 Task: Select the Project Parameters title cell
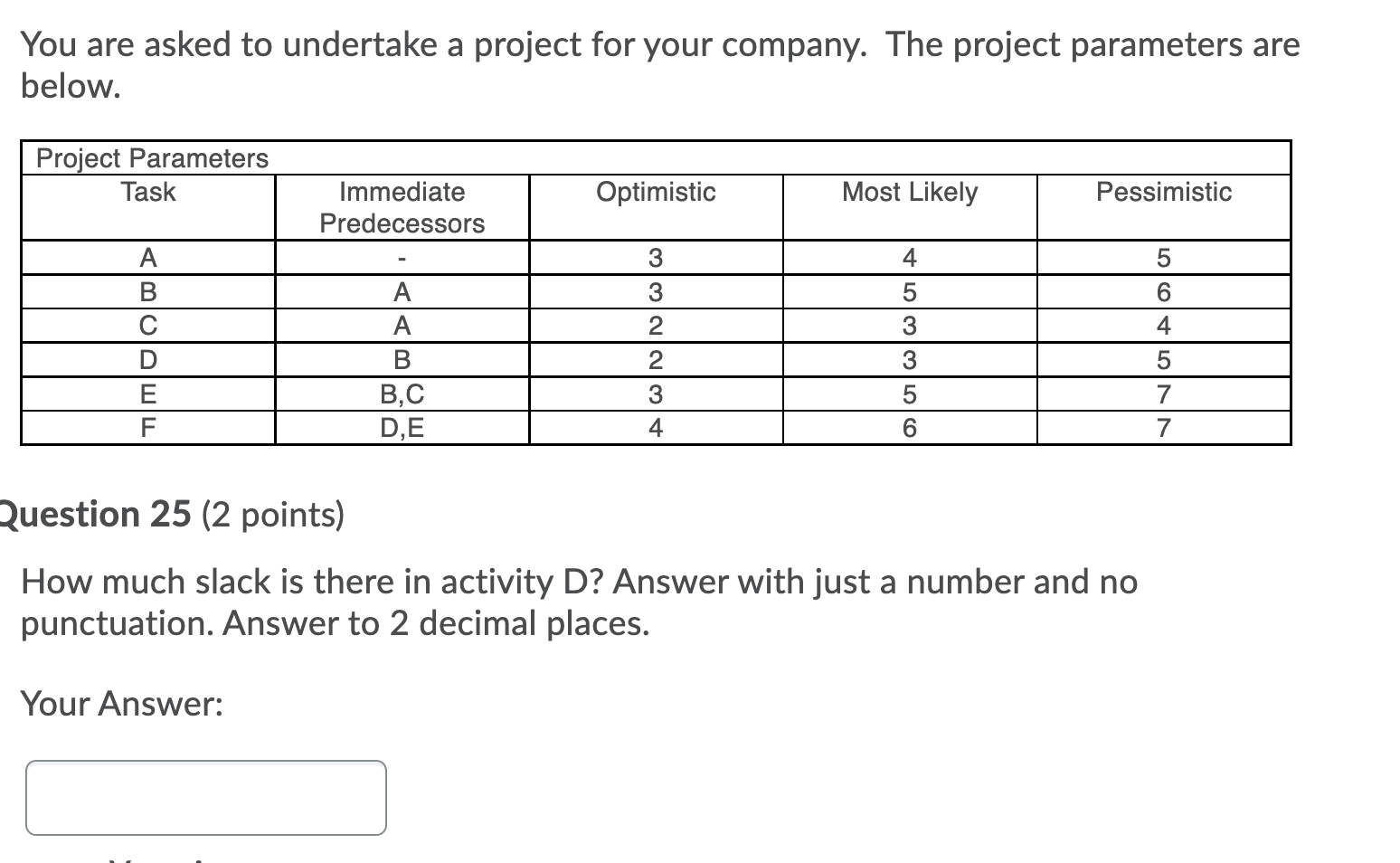click(151, 157)
